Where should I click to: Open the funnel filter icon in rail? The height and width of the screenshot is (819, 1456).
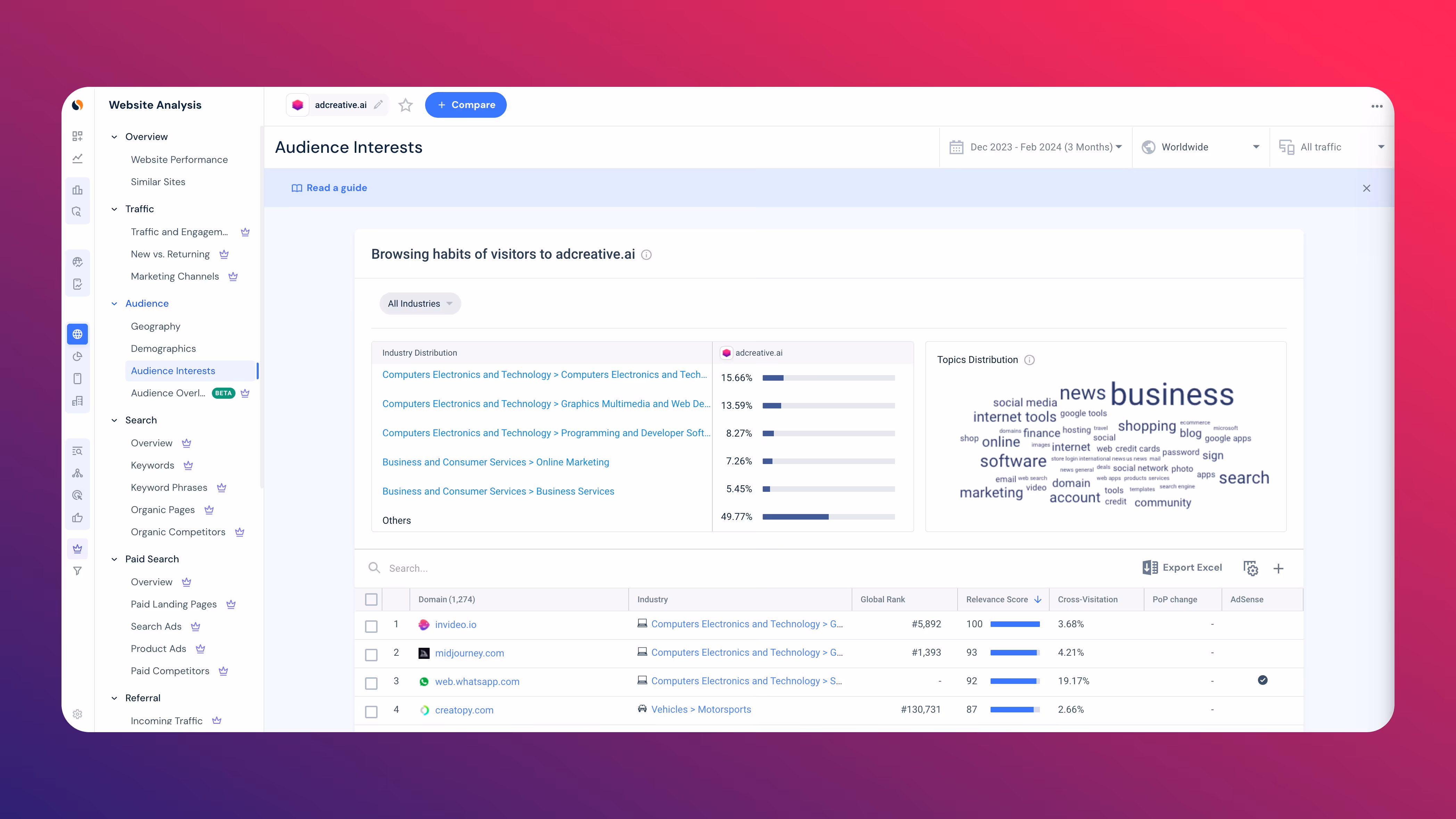click(x=77, y=571)
